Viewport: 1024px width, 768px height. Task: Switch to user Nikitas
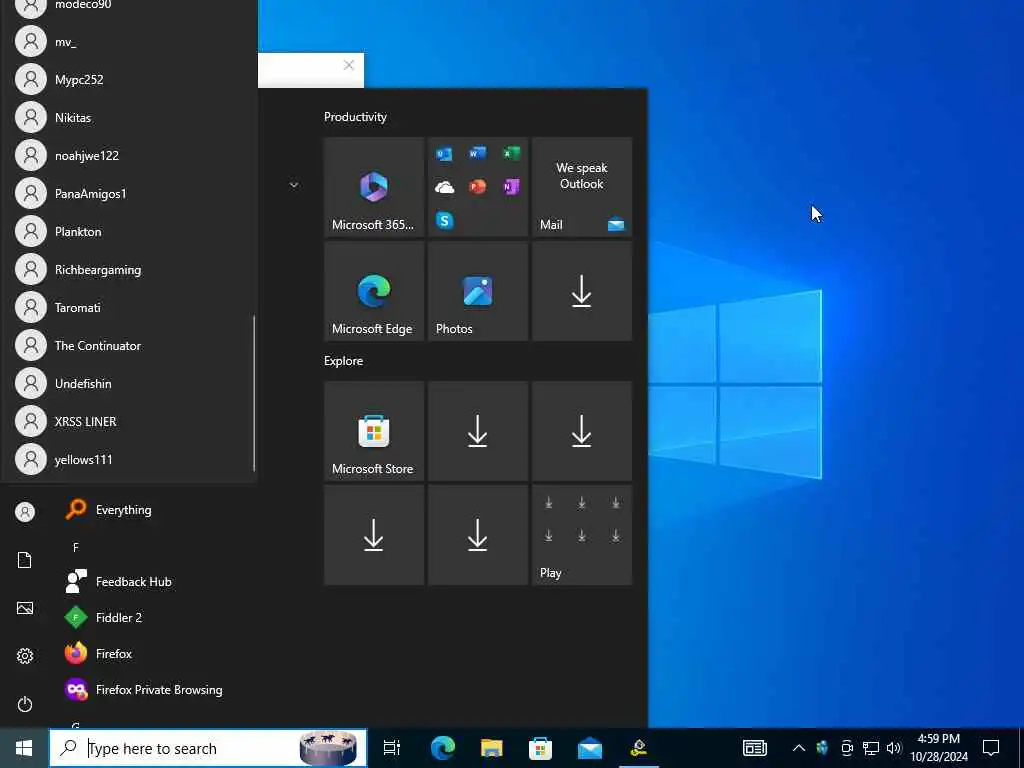coord(129,118)
